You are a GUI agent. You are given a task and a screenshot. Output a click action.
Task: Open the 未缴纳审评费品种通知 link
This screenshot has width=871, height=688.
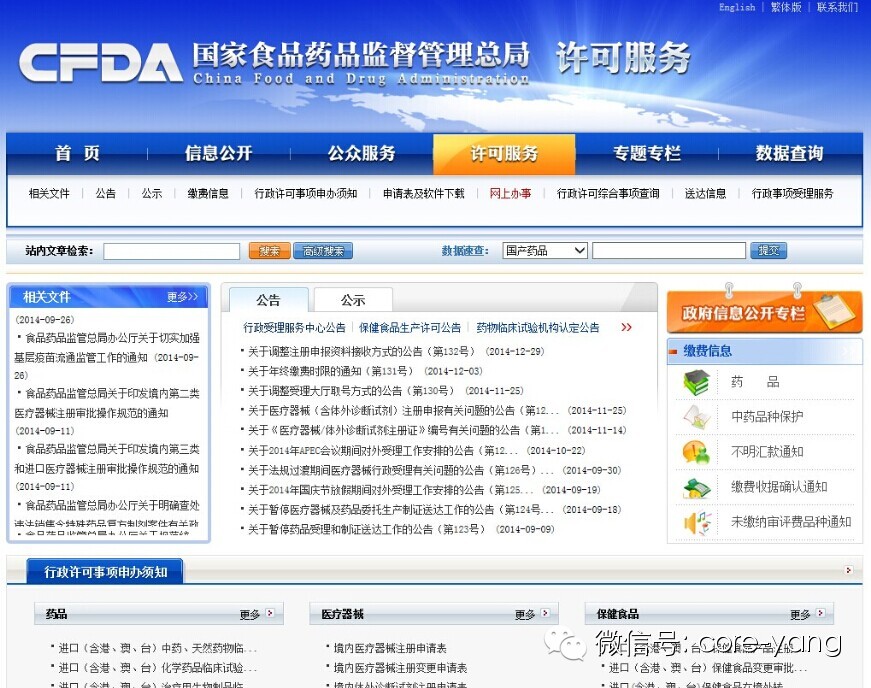pos(791,522)
